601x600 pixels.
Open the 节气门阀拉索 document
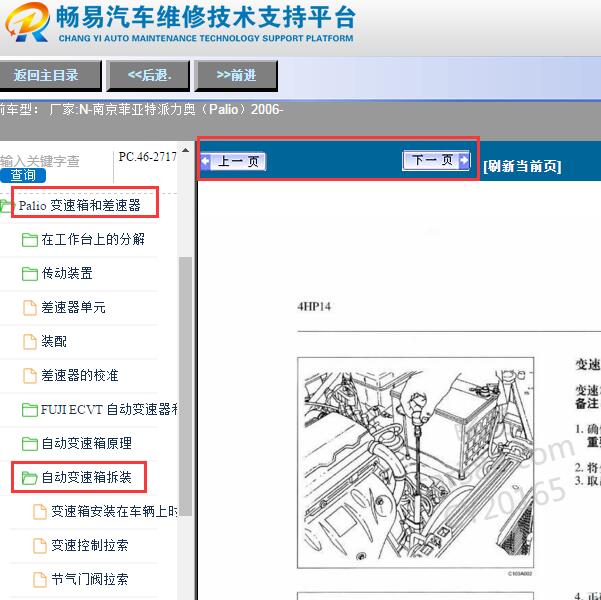pyautogui.click(x=90, y=579)
